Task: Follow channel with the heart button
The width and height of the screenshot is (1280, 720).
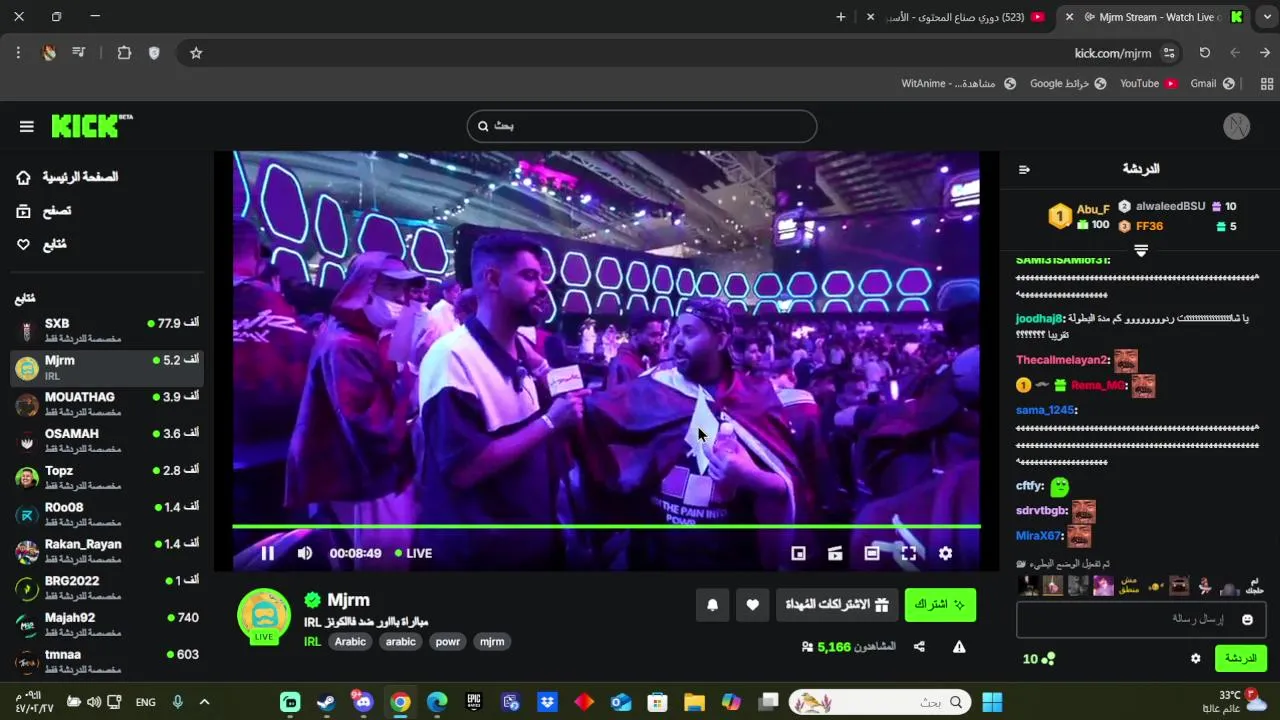Action: pos(753,604)
